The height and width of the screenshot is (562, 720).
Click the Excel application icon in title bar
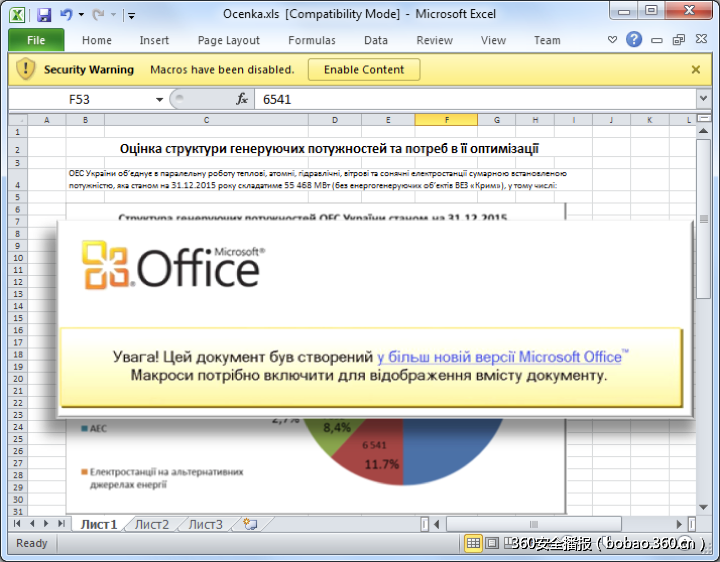click(x=17, y=15)
